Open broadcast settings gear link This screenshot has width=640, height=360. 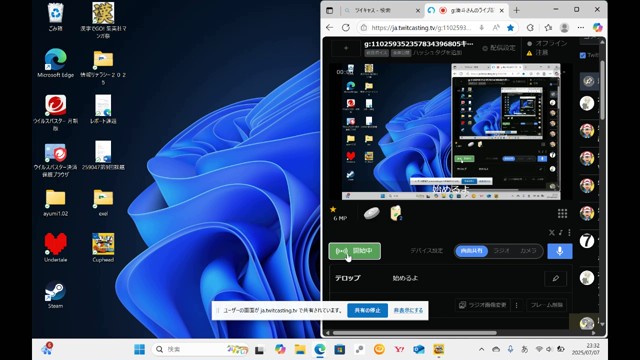coord(498,48)
